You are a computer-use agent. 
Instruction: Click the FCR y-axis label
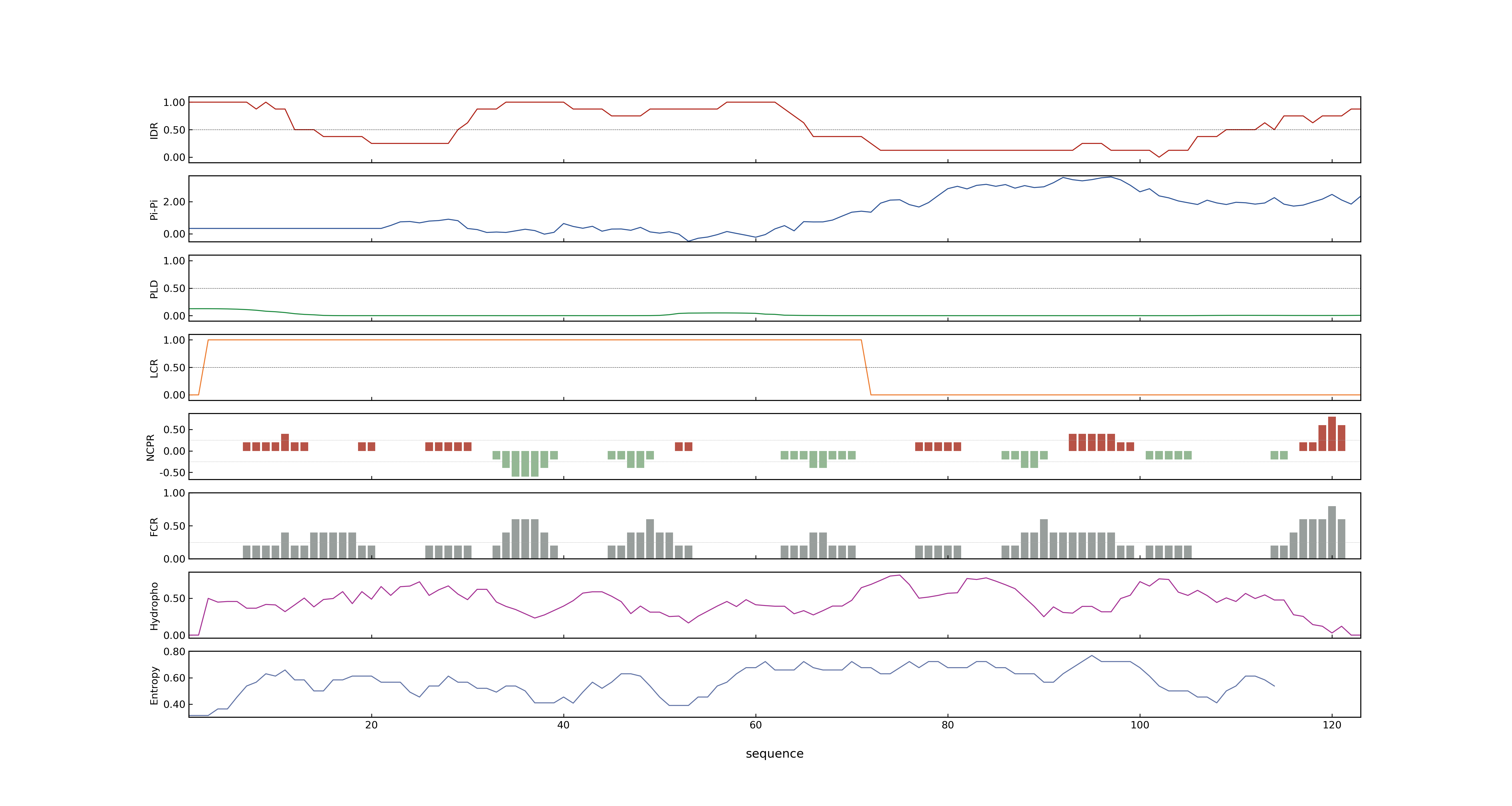click(x=154, y=526)
